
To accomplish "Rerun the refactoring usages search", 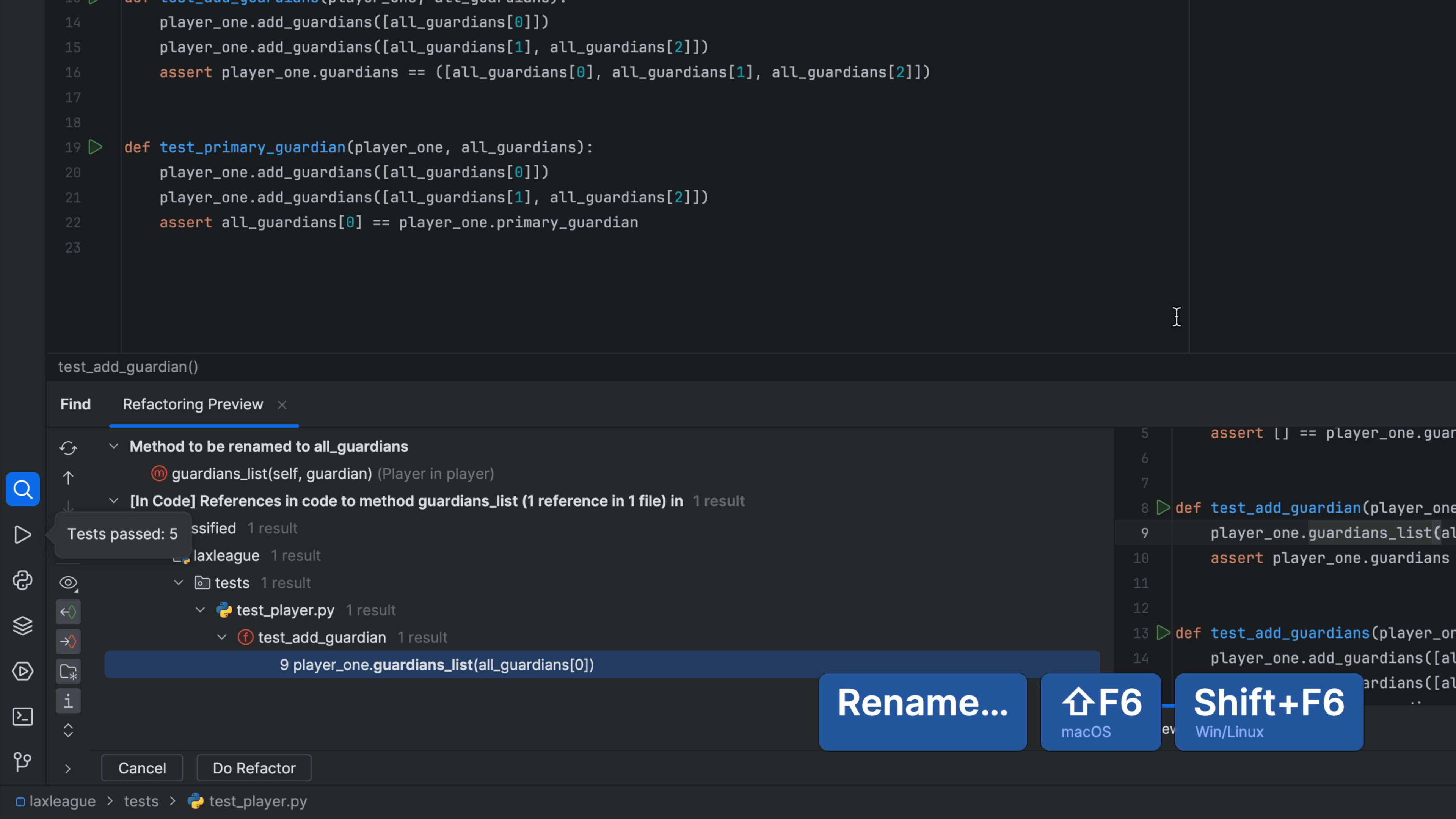I will coord(68,448).
